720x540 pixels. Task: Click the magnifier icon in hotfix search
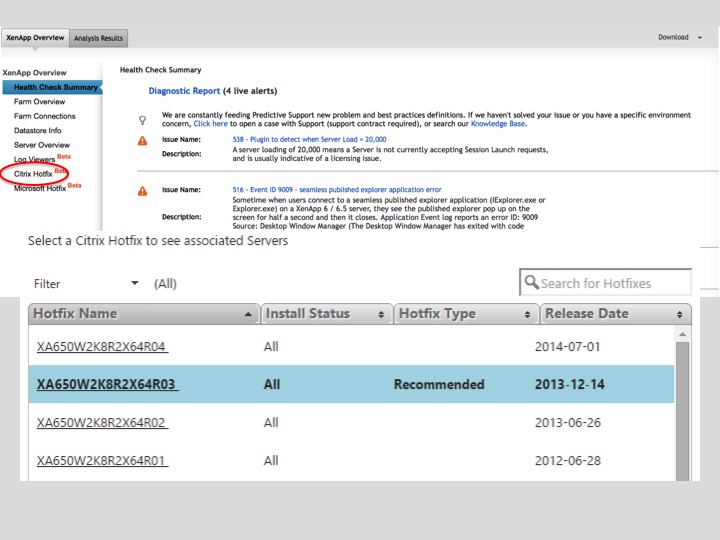click(531, 282)
